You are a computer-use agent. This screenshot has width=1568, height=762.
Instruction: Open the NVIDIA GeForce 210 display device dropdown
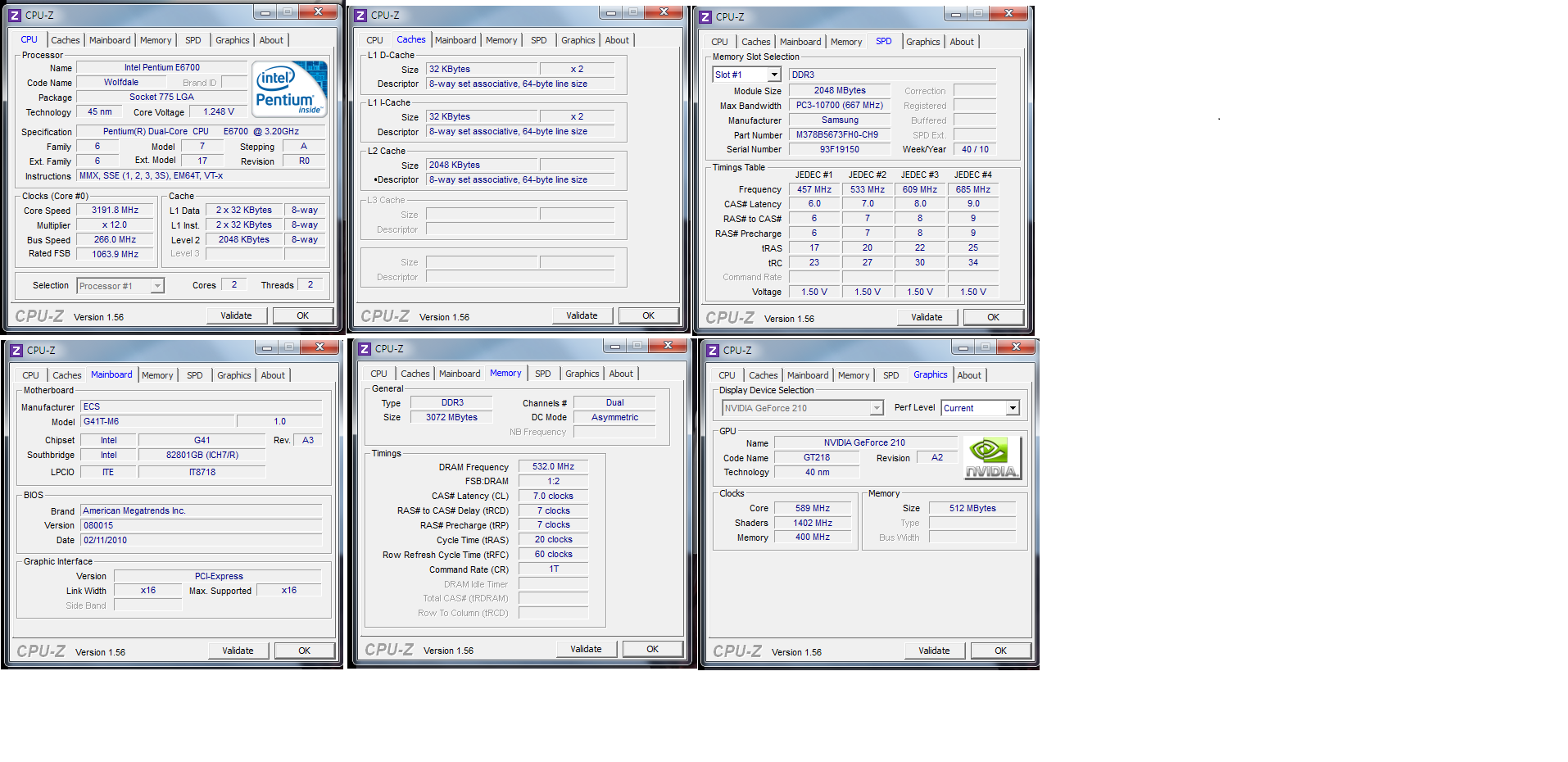click(877, 408)
